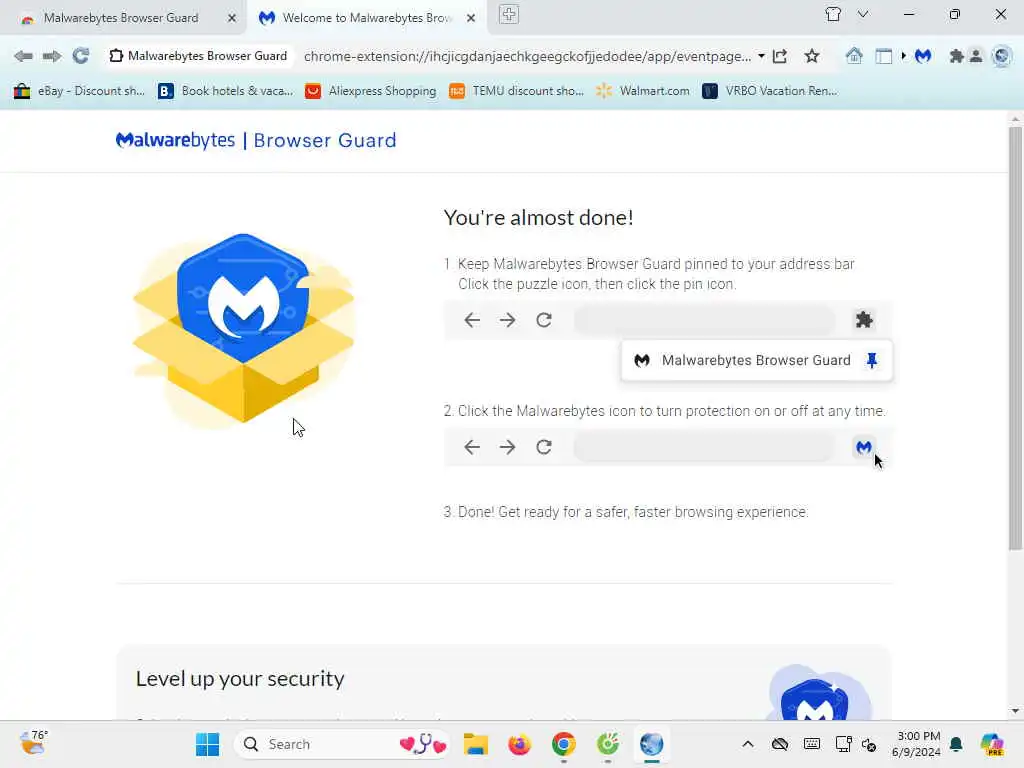This screenshot has height=768, width=1024.
Task: Close the Welcome to Malwarebytes tab
Action: tap(471, 18)
